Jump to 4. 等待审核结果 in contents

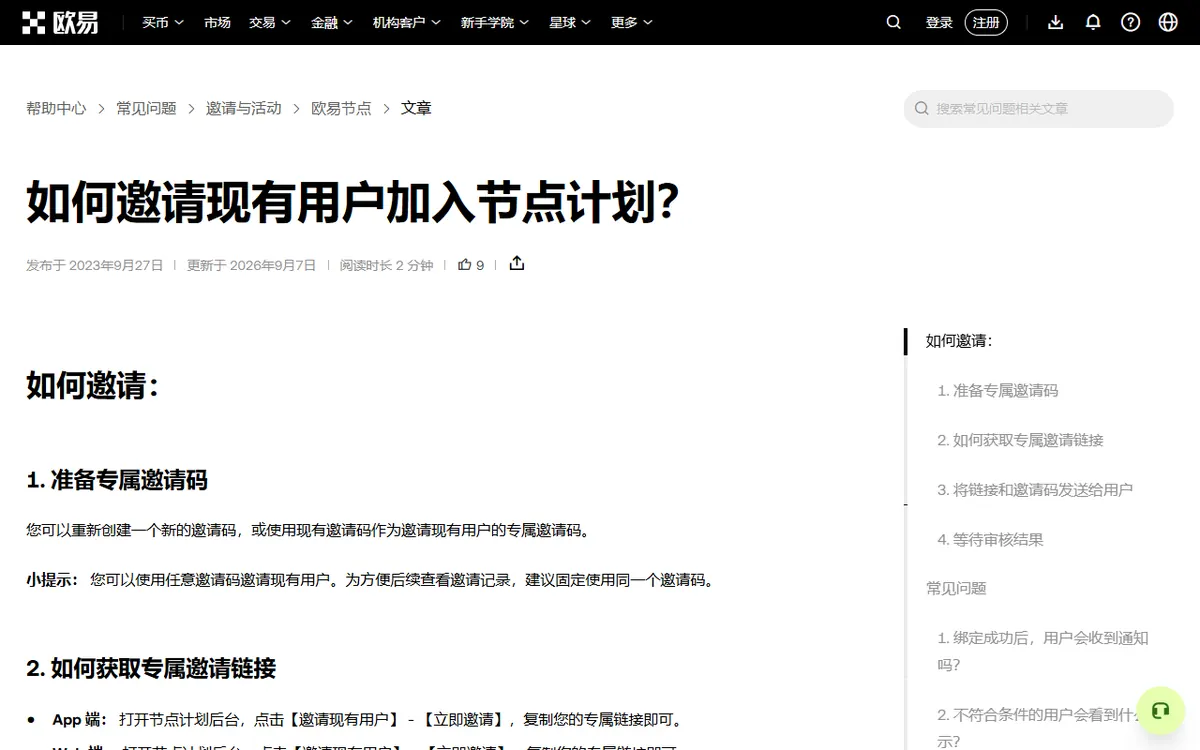tap(991, 539)
